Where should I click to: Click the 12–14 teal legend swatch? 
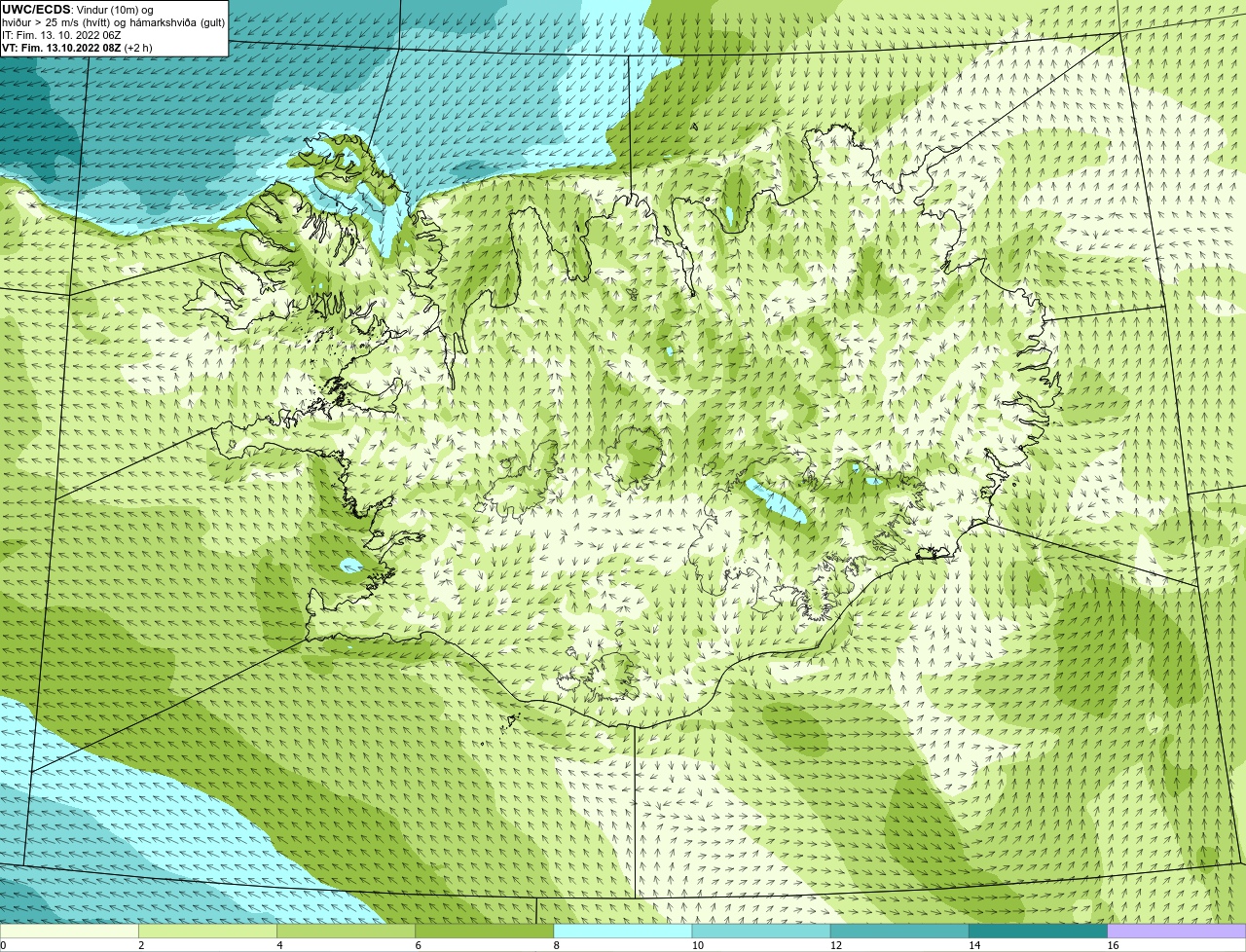[899, 931]
